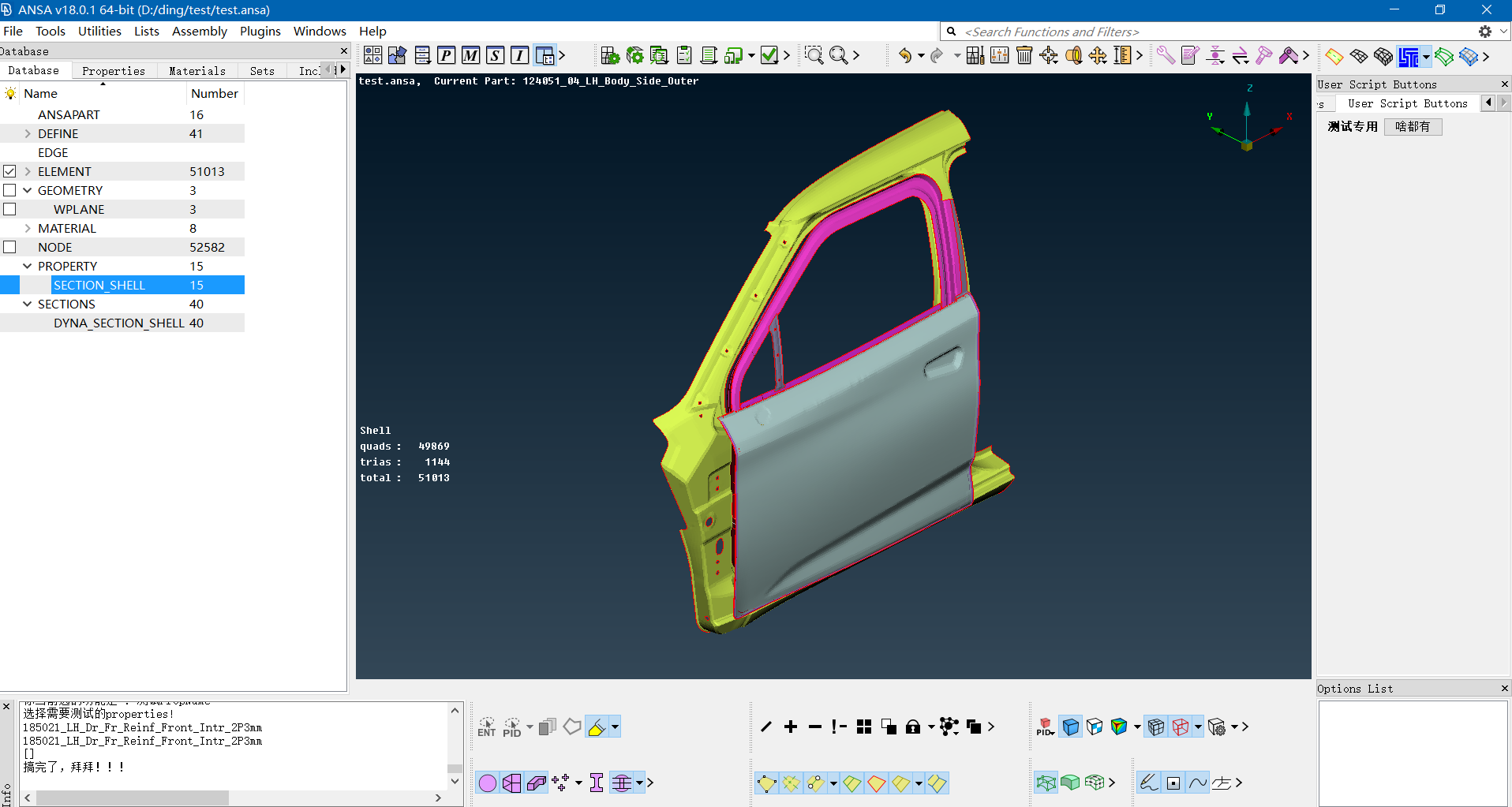Image resolution: width=1512 pixels, height=807 pixels.
Task: Select the ANSAPART tree row
Action: (x=122, y=114)
